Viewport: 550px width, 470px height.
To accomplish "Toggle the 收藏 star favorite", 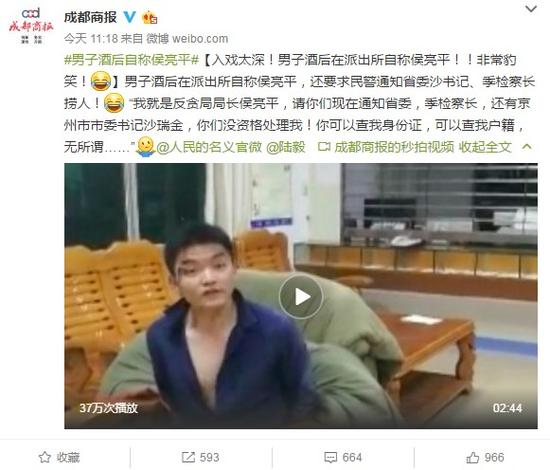I will tap(59, 457).
